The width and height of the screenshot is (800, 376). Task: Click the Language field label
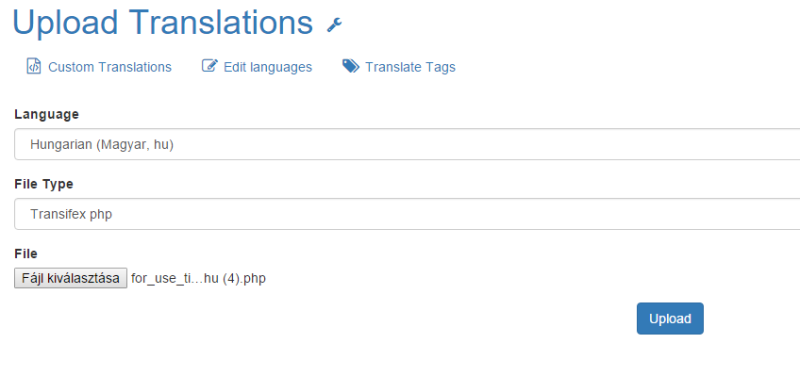[46, 114]
